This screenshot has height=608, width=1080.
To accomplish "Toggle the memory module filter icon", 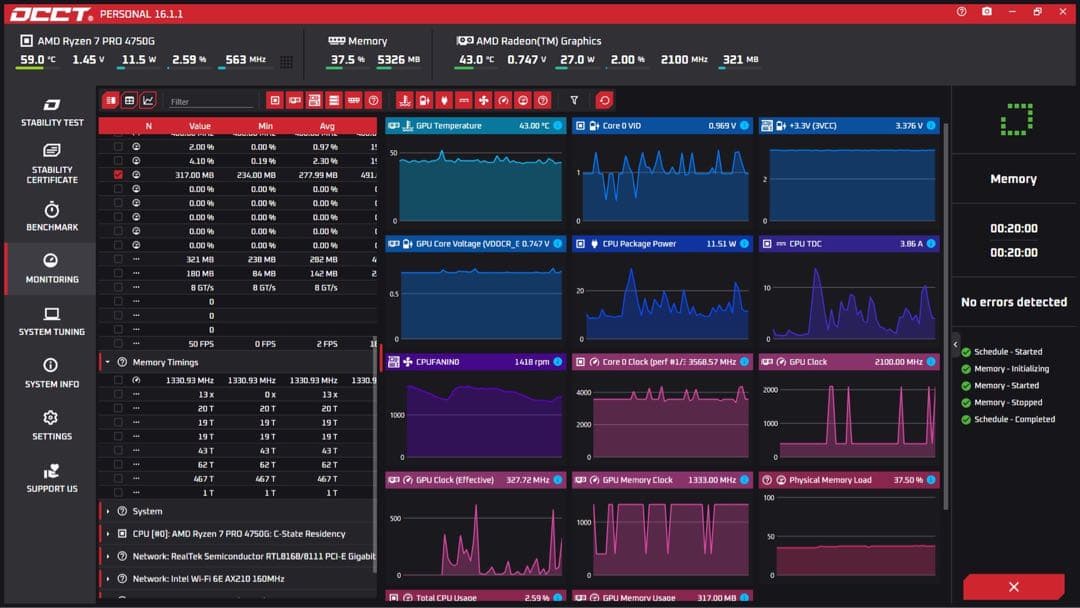I will click(353, 101).
